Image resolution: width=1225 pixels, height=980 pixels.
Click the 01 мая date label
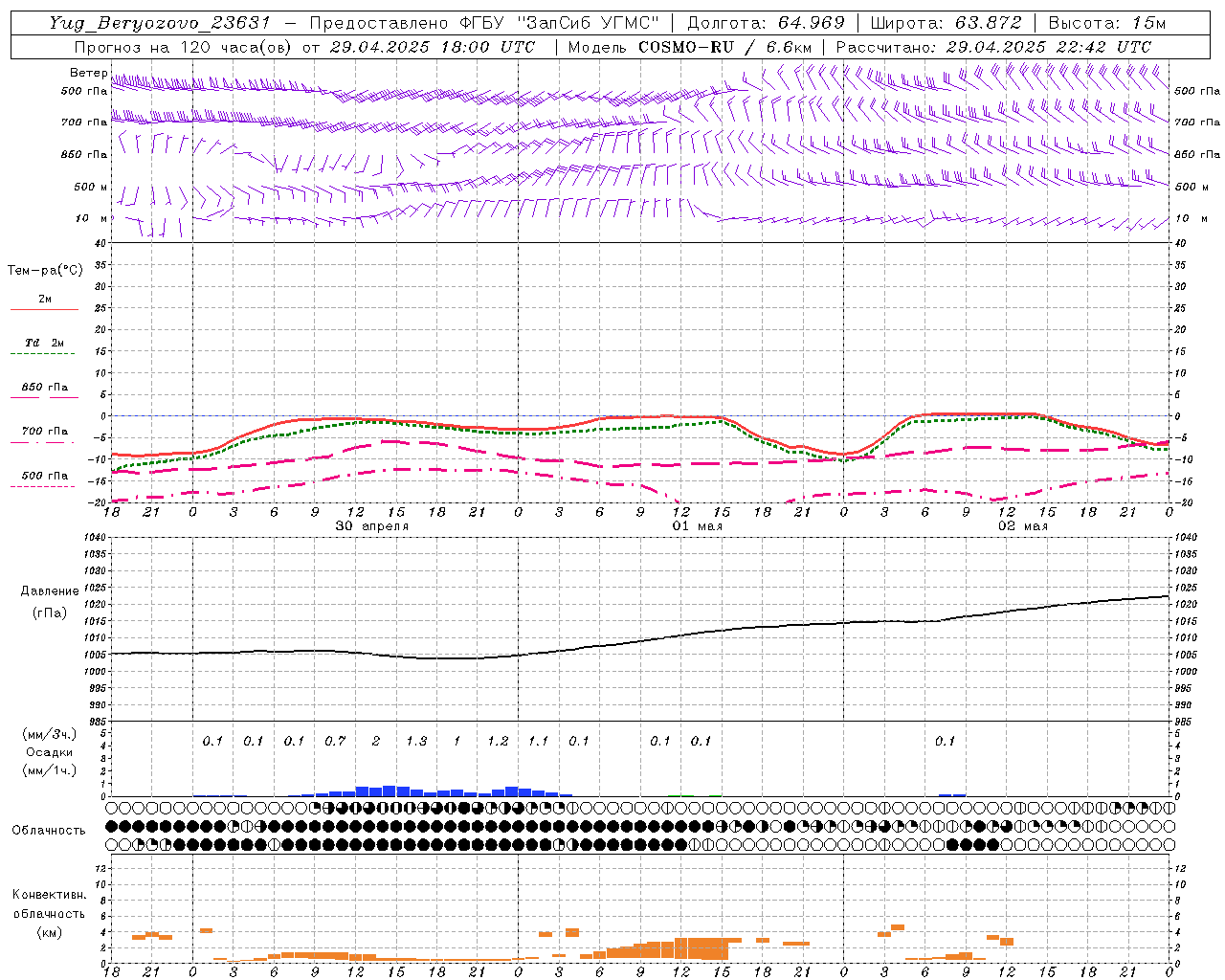coord(698,526)
